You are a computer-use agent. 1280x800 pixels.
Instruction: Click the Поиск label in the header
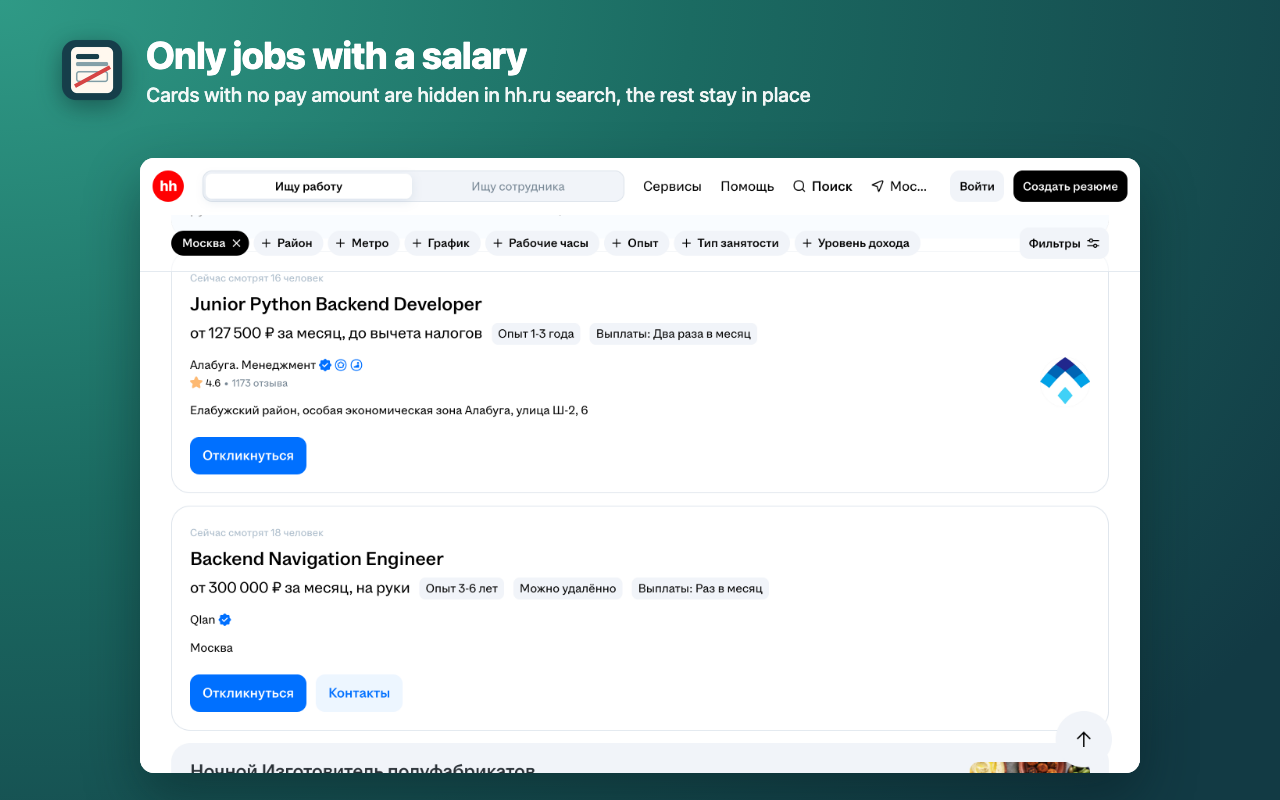point(832,186)
